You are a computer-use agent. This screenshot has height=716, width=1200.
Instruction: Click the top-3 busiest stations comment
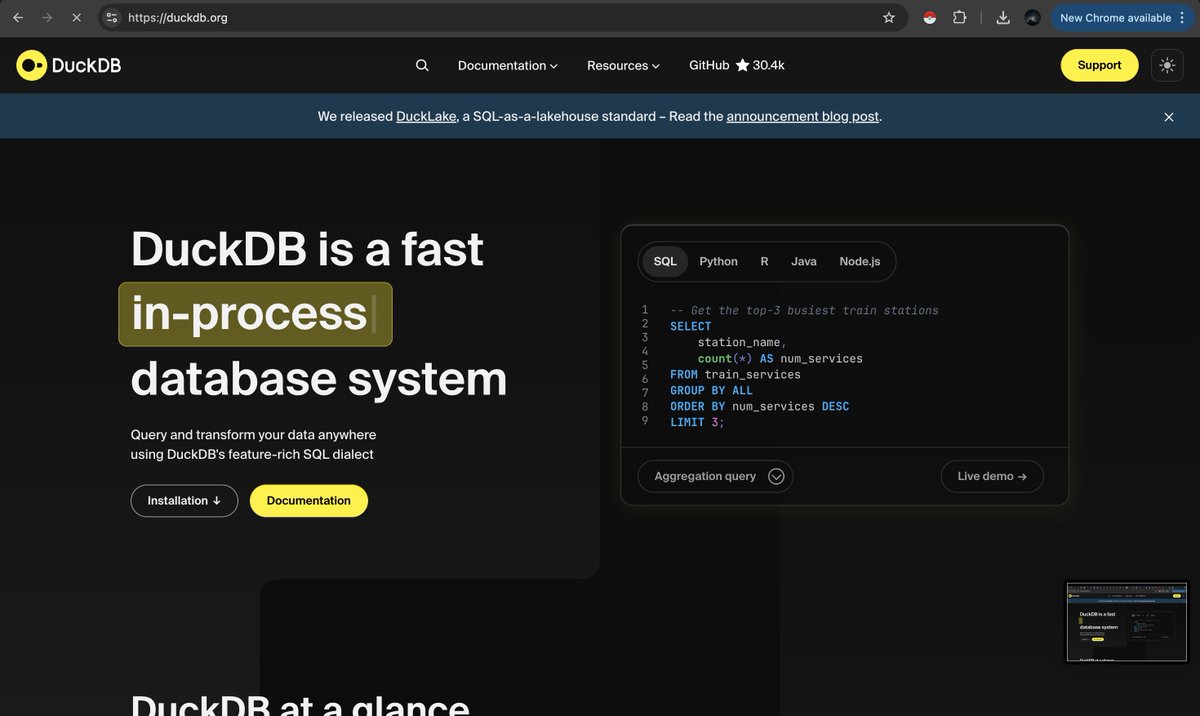804,310
